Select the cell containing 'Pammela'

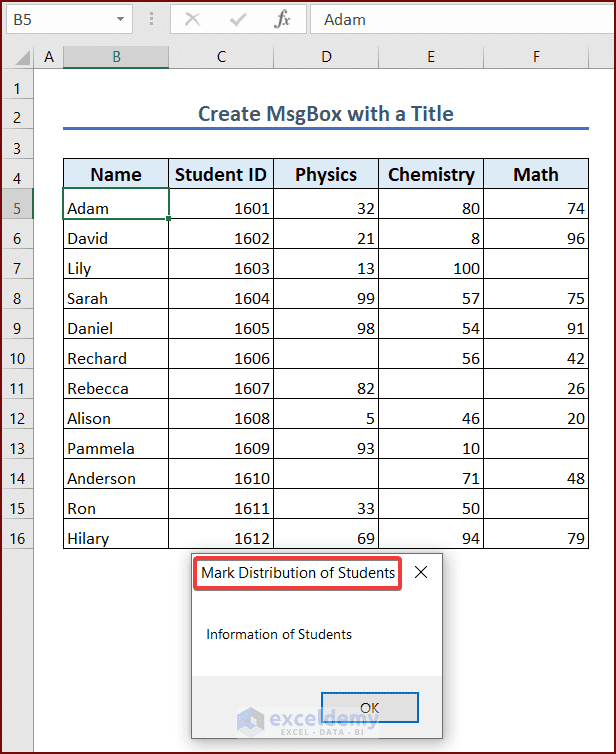(x=116, y=444)
